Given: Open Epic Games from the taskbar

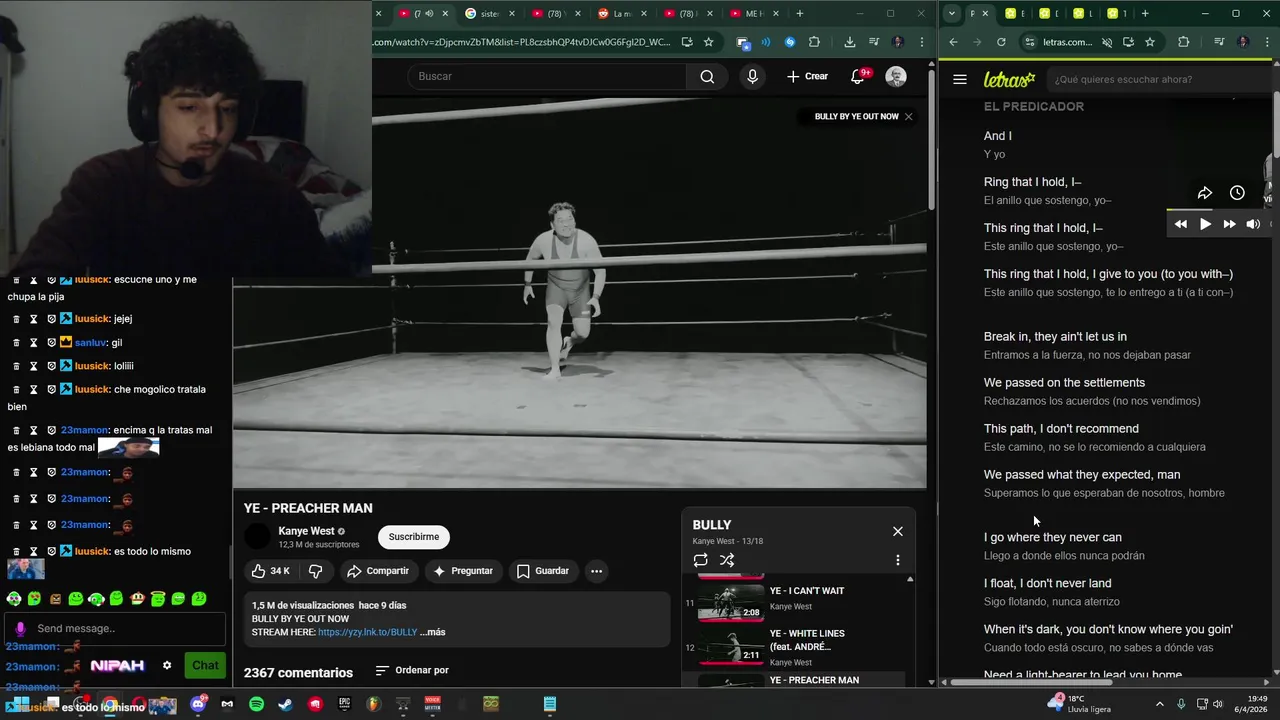Looking at the screenshot, I should click(344, 704).
